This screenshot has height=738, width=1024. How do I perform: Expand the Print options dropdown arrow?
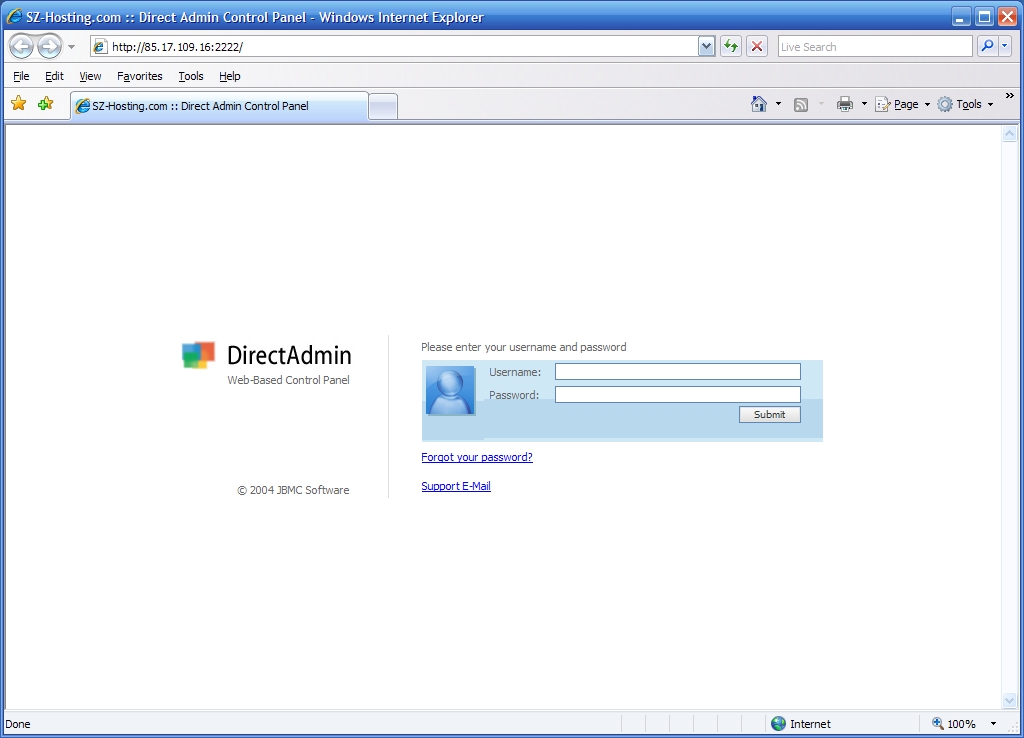click(x=864, y=104)
